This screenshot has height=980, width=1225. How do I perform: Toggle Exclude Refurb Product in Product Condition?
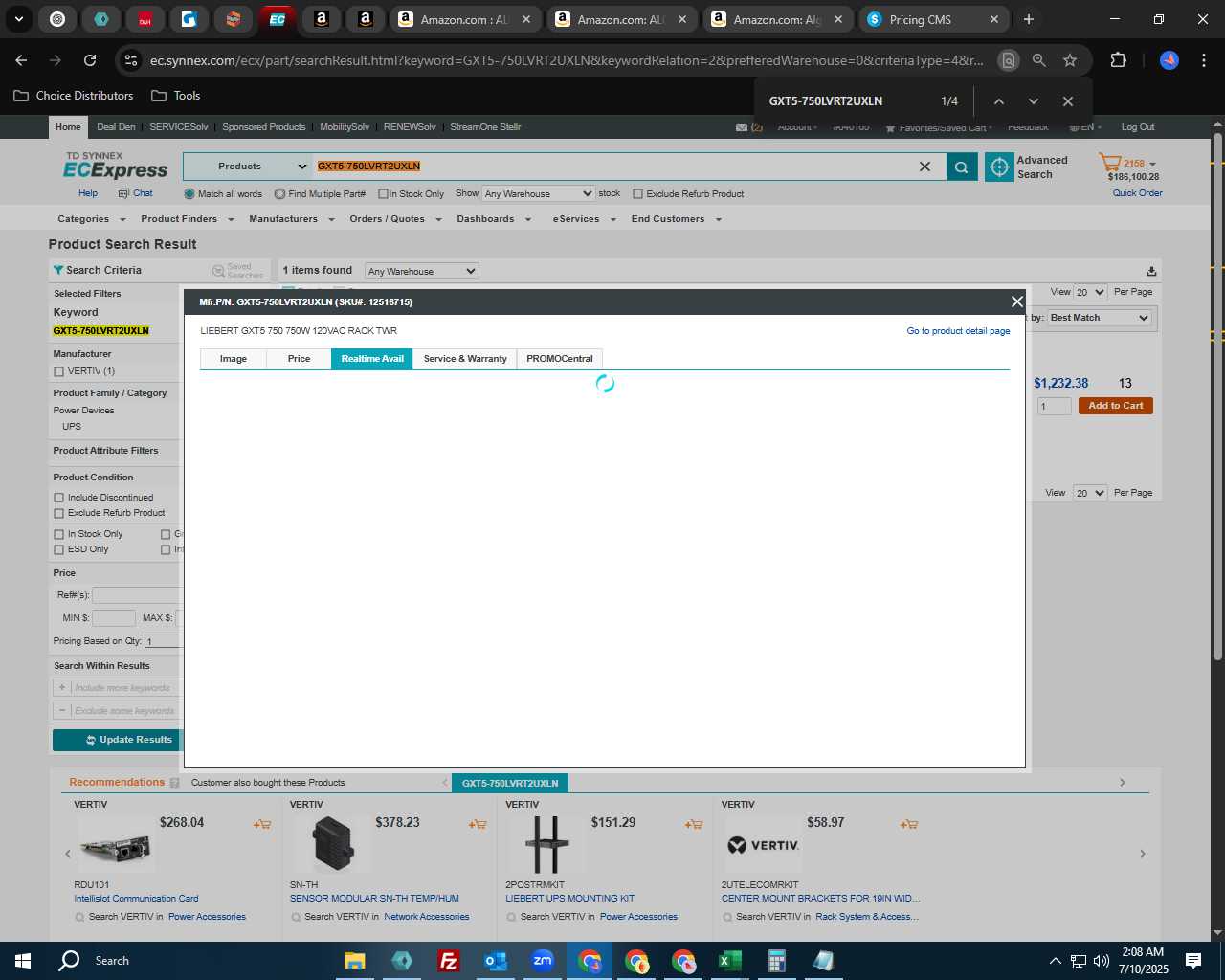(59, 513)
